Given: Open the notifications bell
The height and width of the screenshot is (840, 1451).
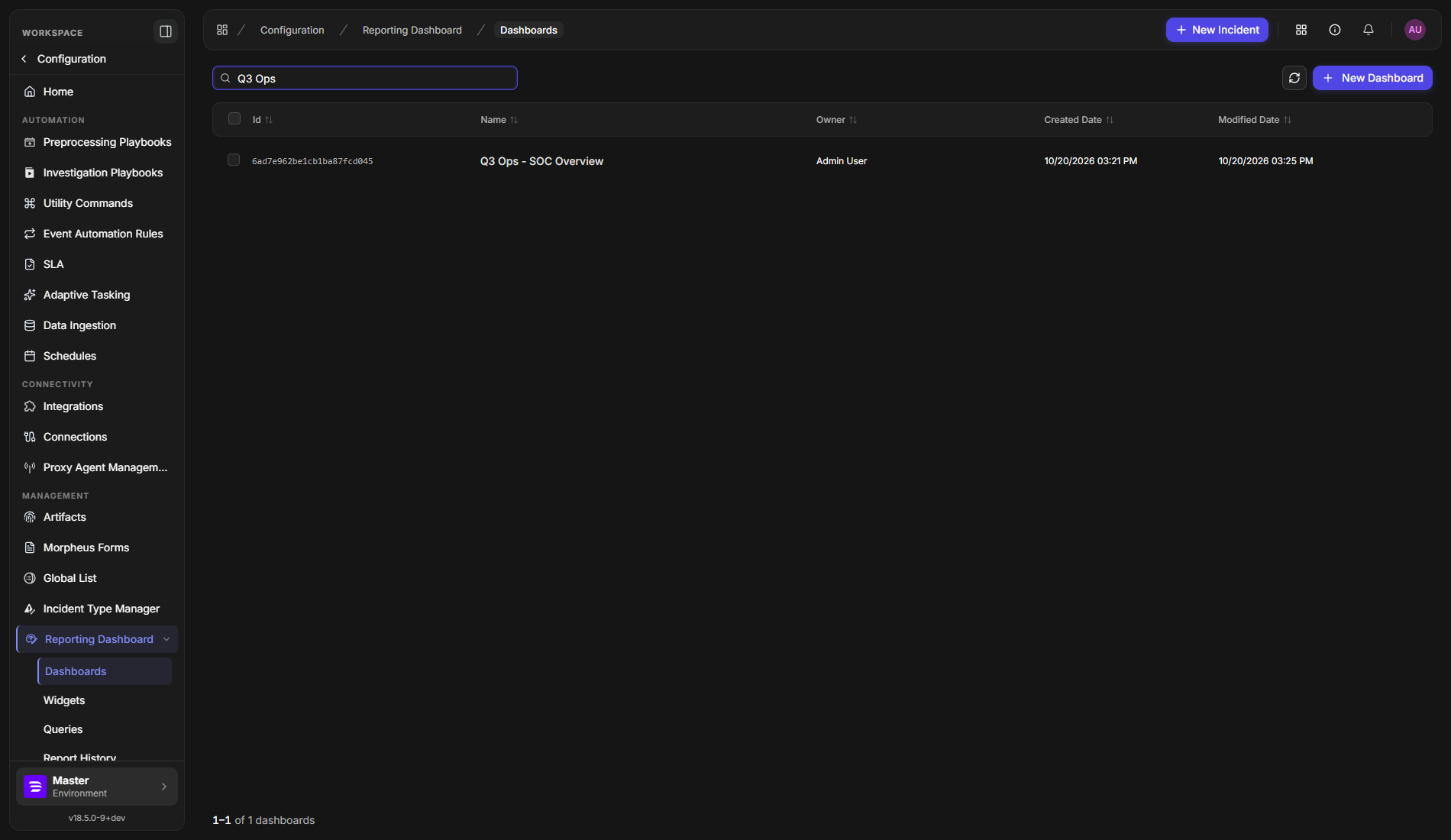Looking at the screenshot, I should 1369,30.
